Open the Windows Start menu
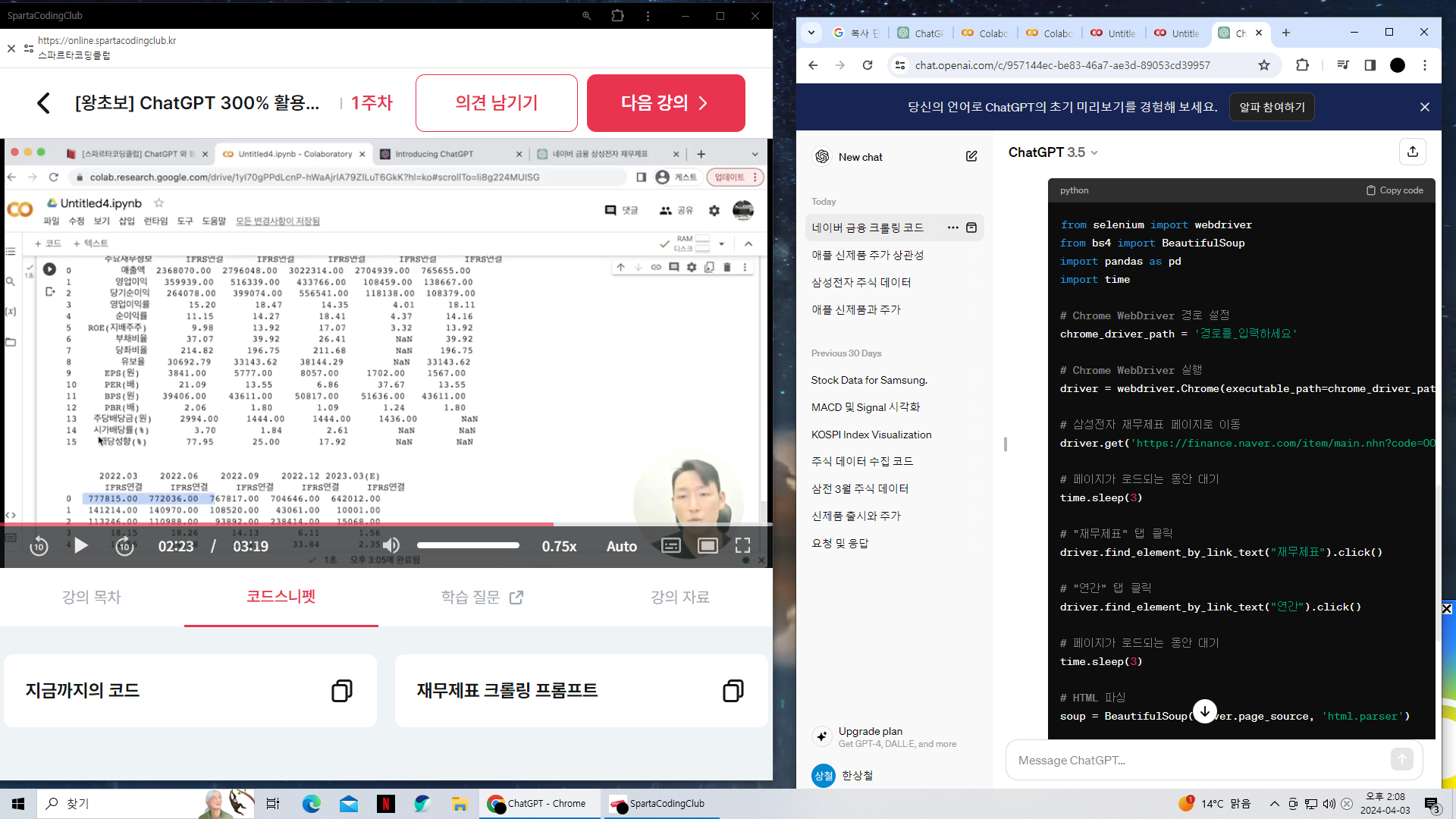This screenshot has height=819, width=1456. 18,804
